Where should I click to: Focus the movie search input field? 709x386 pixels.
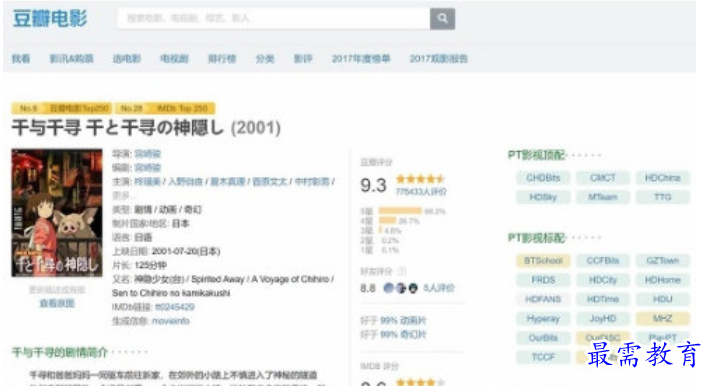point(274,19)
